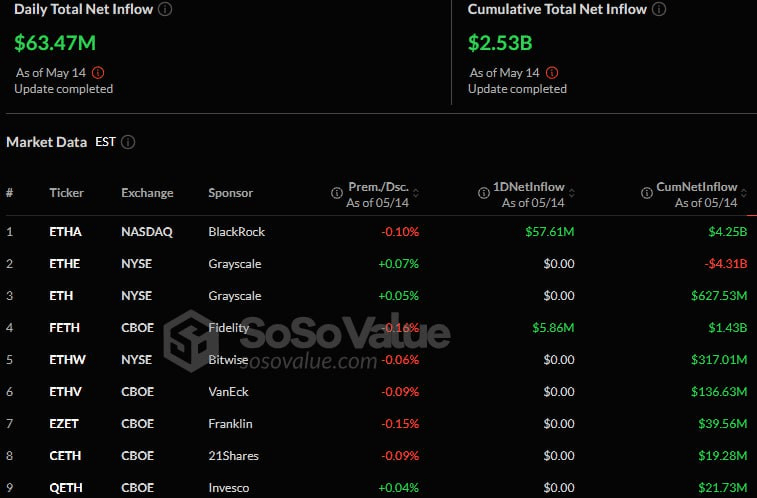
Task: Select ETHW ticker in row 5
Action: [x=67, y=360]
